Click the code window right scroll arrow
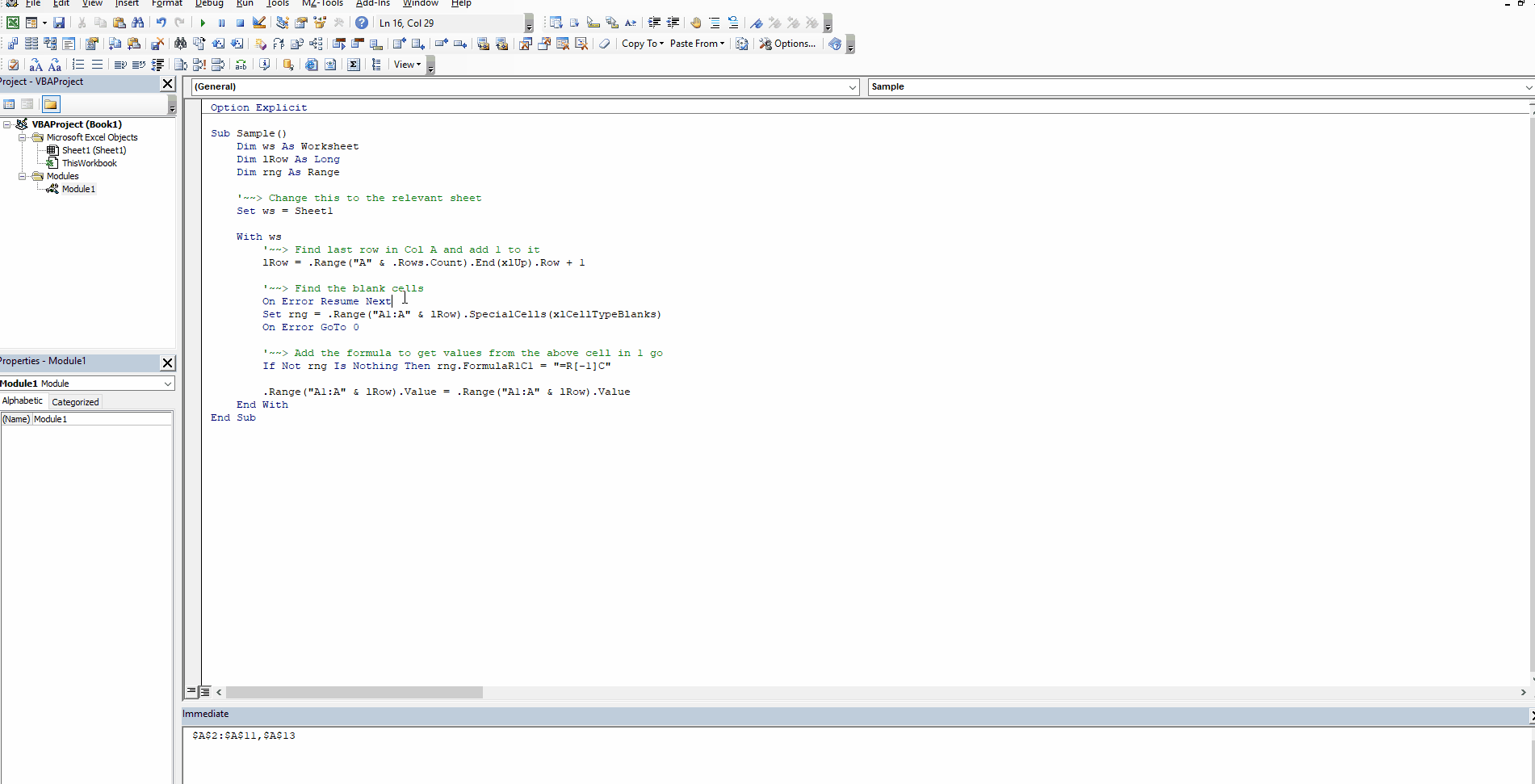 point(1524,692)
